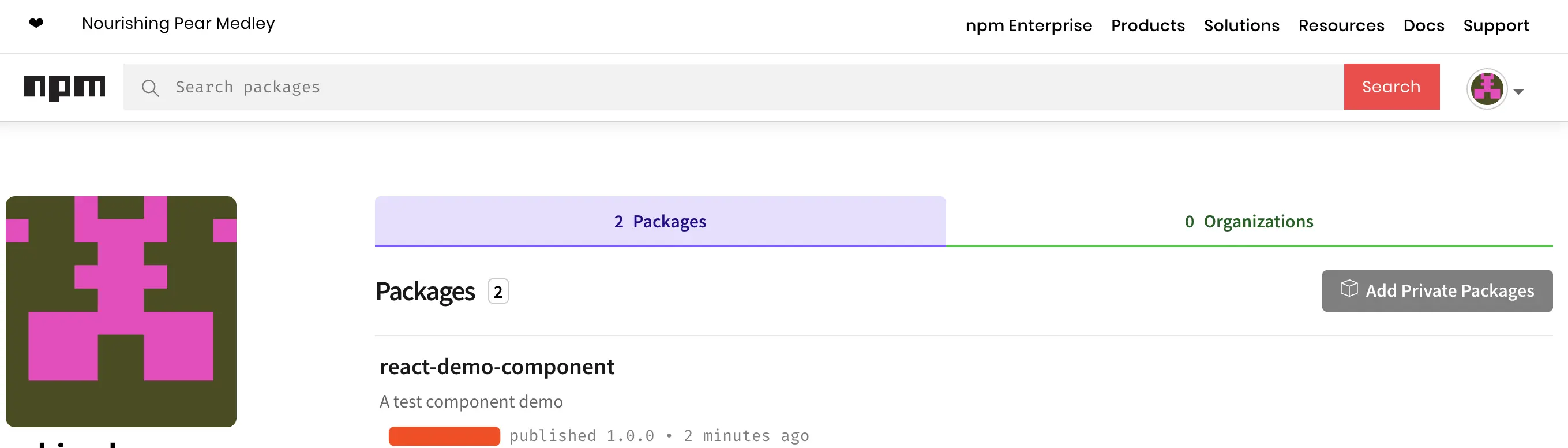Click the npm logo

[65, 87]
